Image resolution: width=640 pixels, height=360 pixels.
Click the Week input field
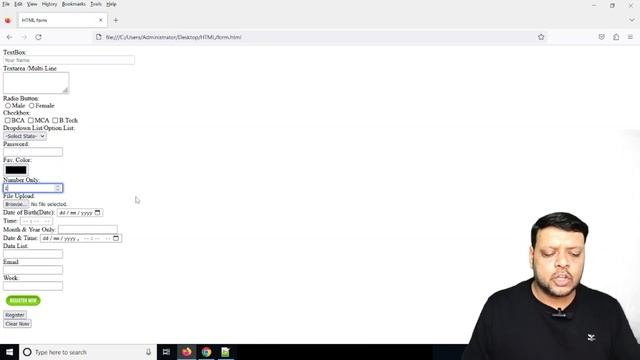(x=33, y=286)
